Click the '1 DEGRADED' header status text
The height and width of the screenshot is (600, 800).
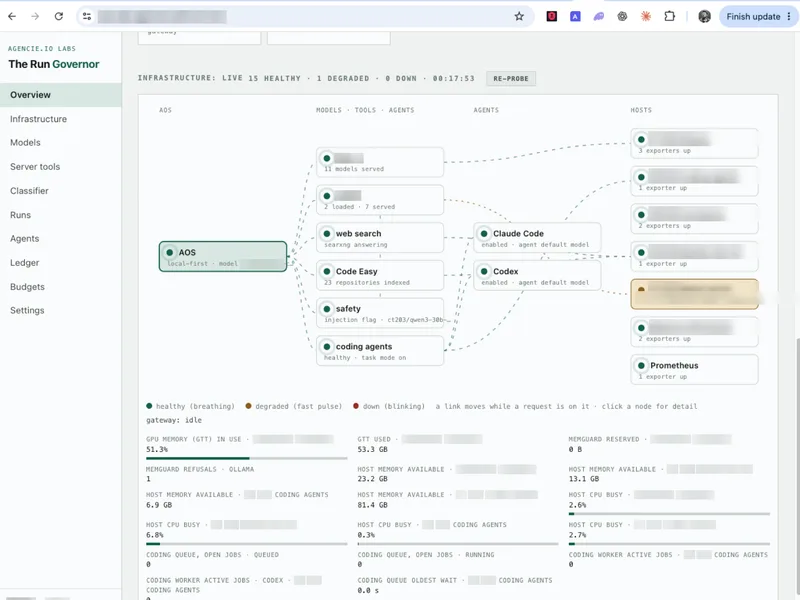tap(343, 78)
